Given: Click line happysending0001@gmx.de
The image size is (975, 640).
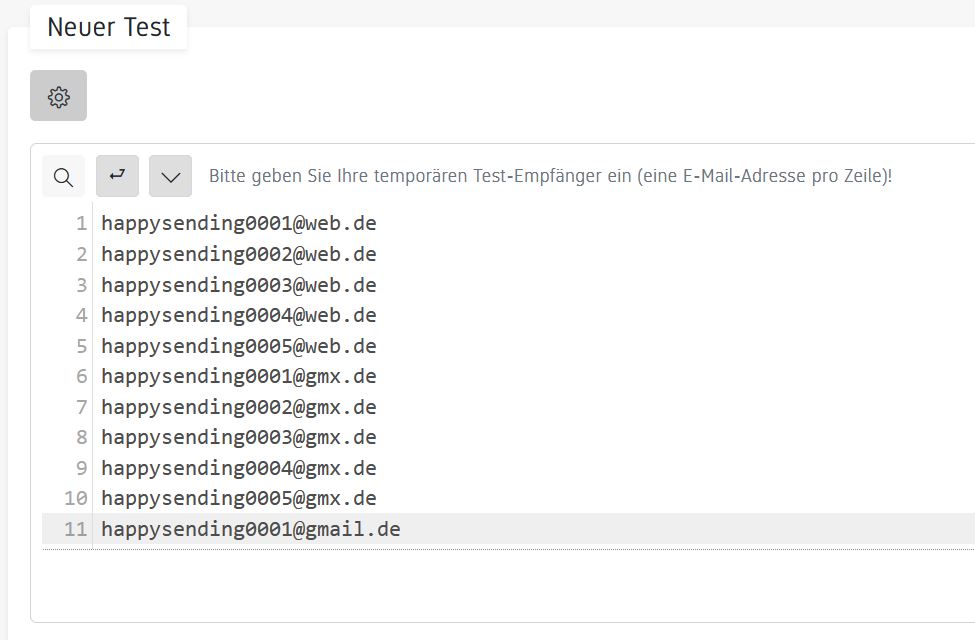Looking at the screenshot, I should pyautogui.click(x=239, y=376).
